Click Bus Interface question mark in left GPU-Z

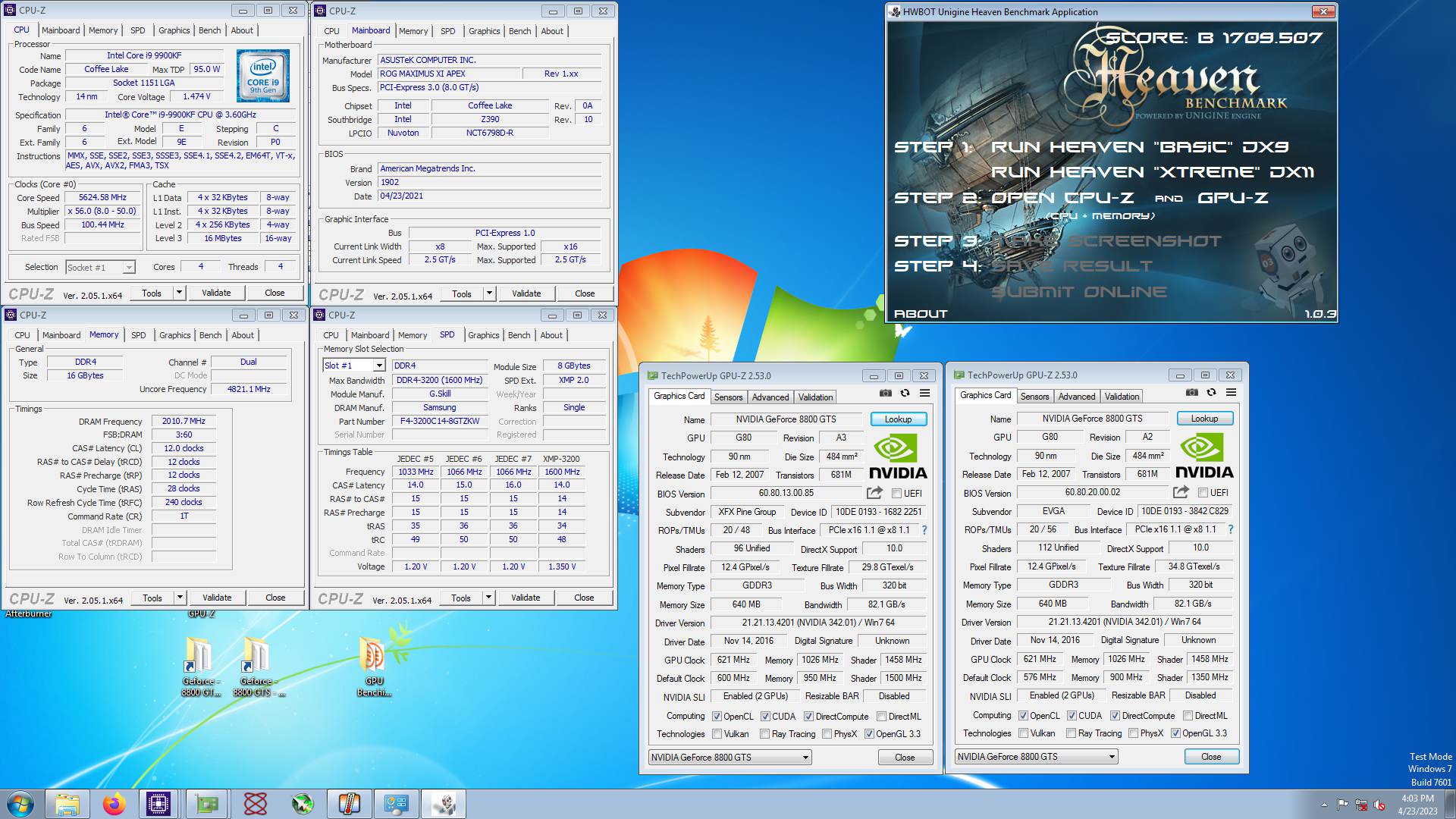pos(924,530)
